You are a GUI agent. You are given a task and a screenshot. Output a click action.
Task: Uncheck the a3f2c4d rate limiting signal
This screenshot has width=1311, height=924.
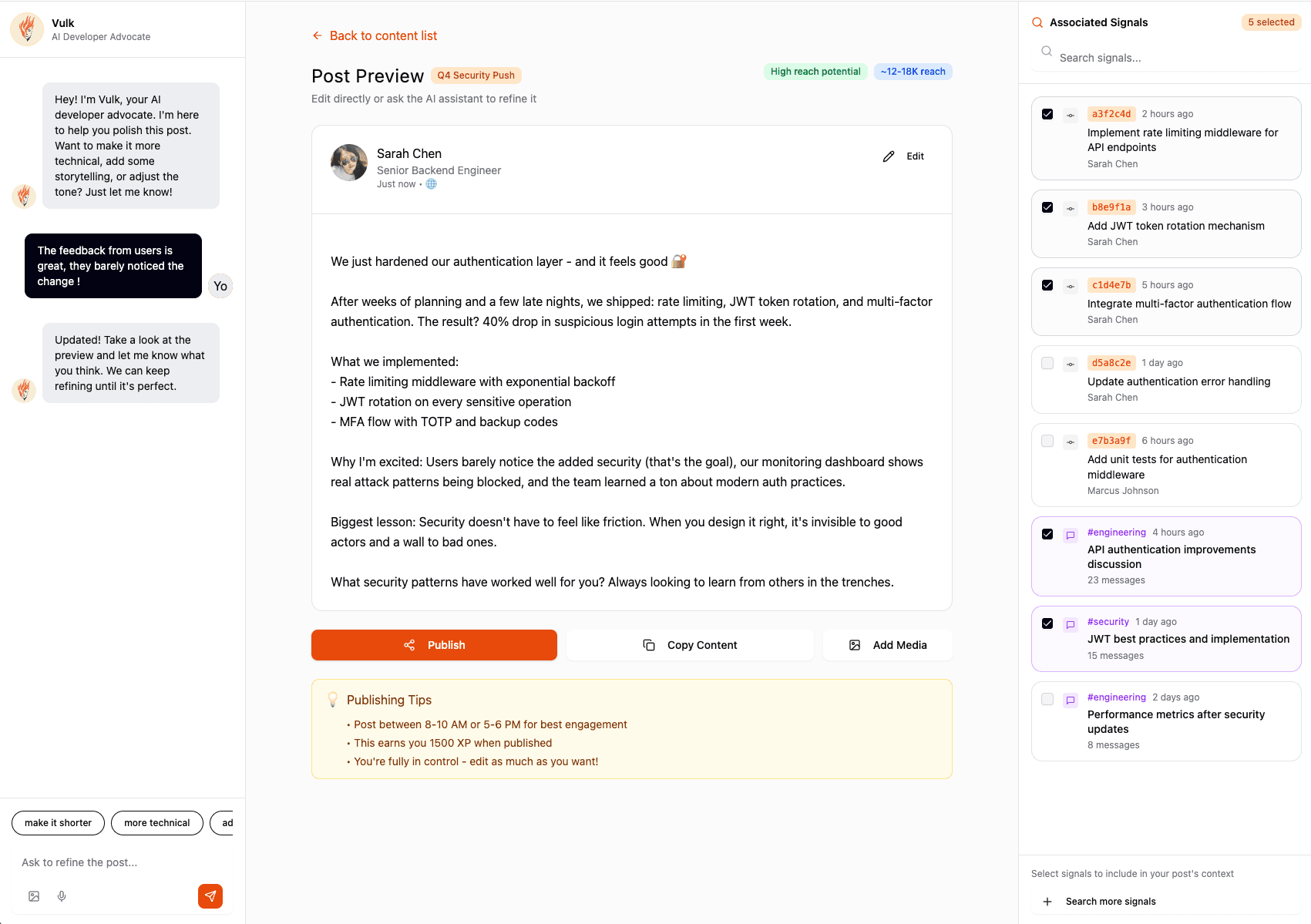(1047, 113)
